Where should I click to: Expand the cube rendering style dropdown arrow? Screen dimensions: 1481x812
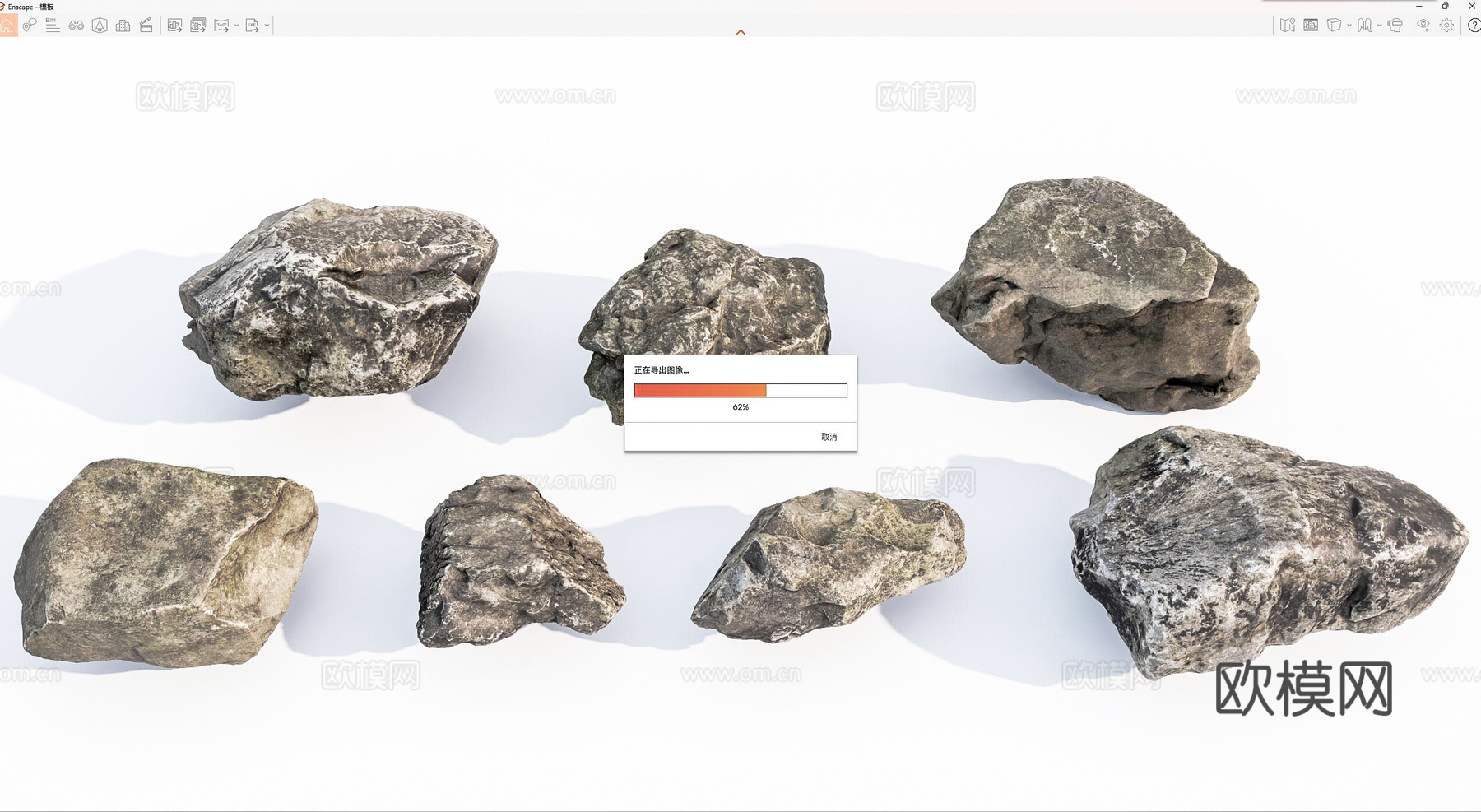pyautogui.click(x=1349, y=26)
